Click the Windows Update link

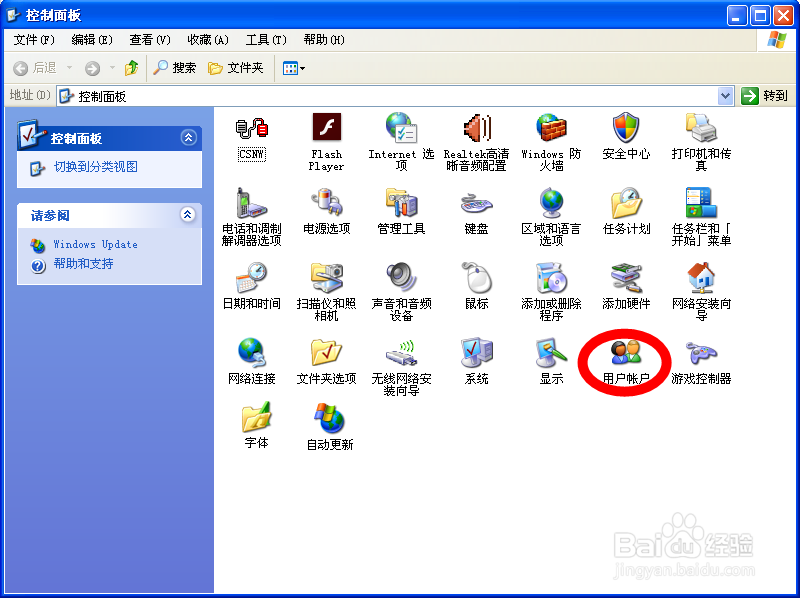click(x=95, y=244)
